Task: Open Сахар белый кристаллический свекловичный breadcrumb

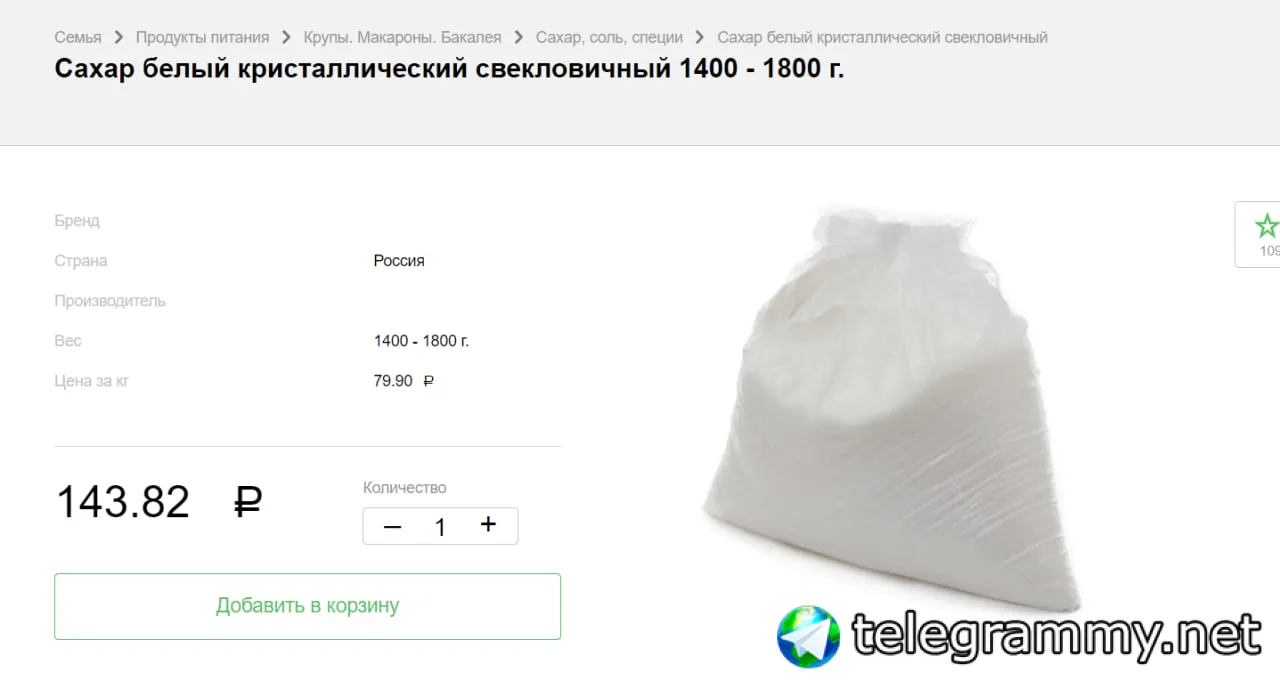Action: point(882,37)
